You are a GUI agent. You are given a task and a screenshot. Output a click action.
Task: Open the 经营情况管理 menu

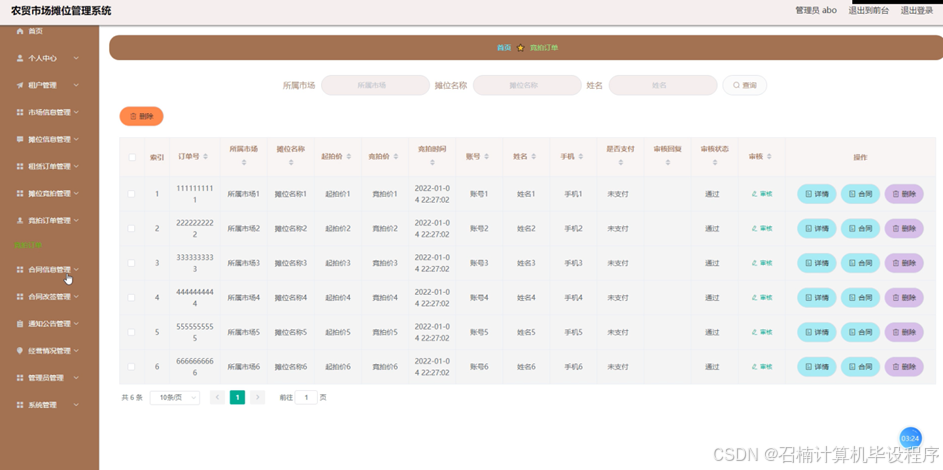click(x=49, y=351)
